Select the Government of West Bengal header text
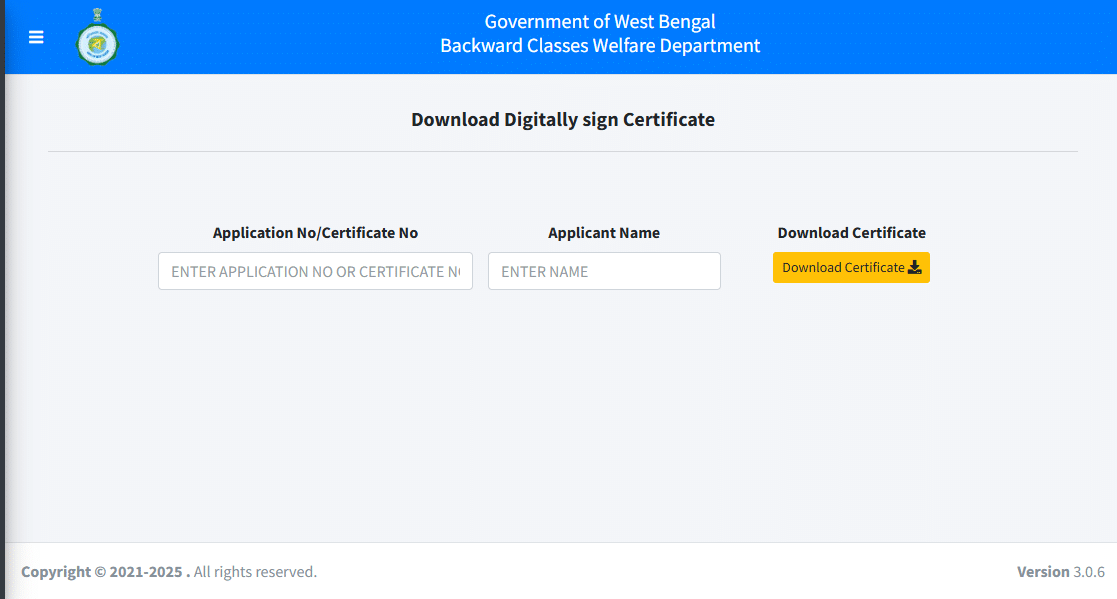Screen dimensions: 1117x599 point(599,21)
